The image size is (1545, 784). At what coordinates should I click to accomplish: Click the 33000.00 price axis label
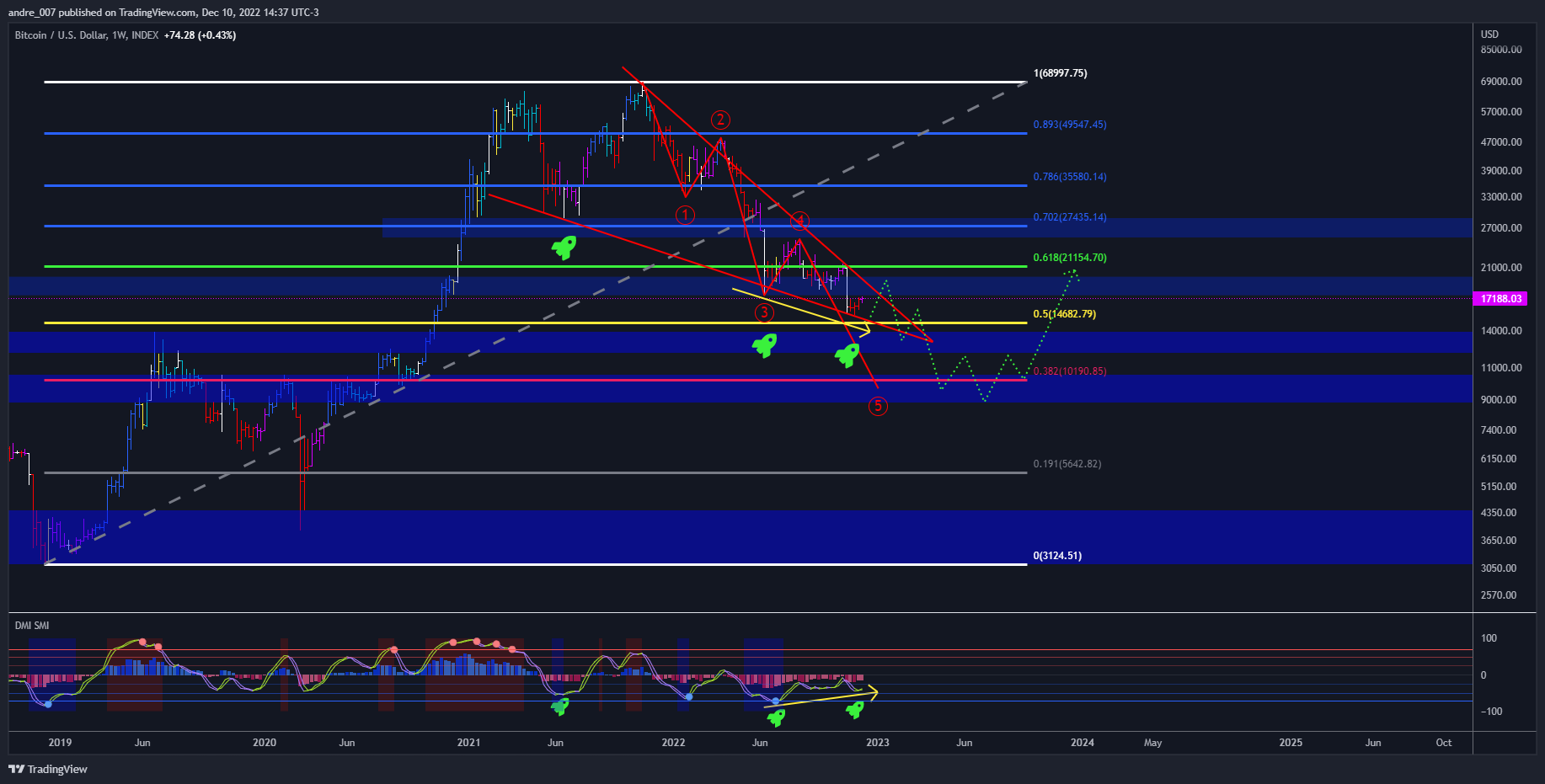(x=1502, y=197)
